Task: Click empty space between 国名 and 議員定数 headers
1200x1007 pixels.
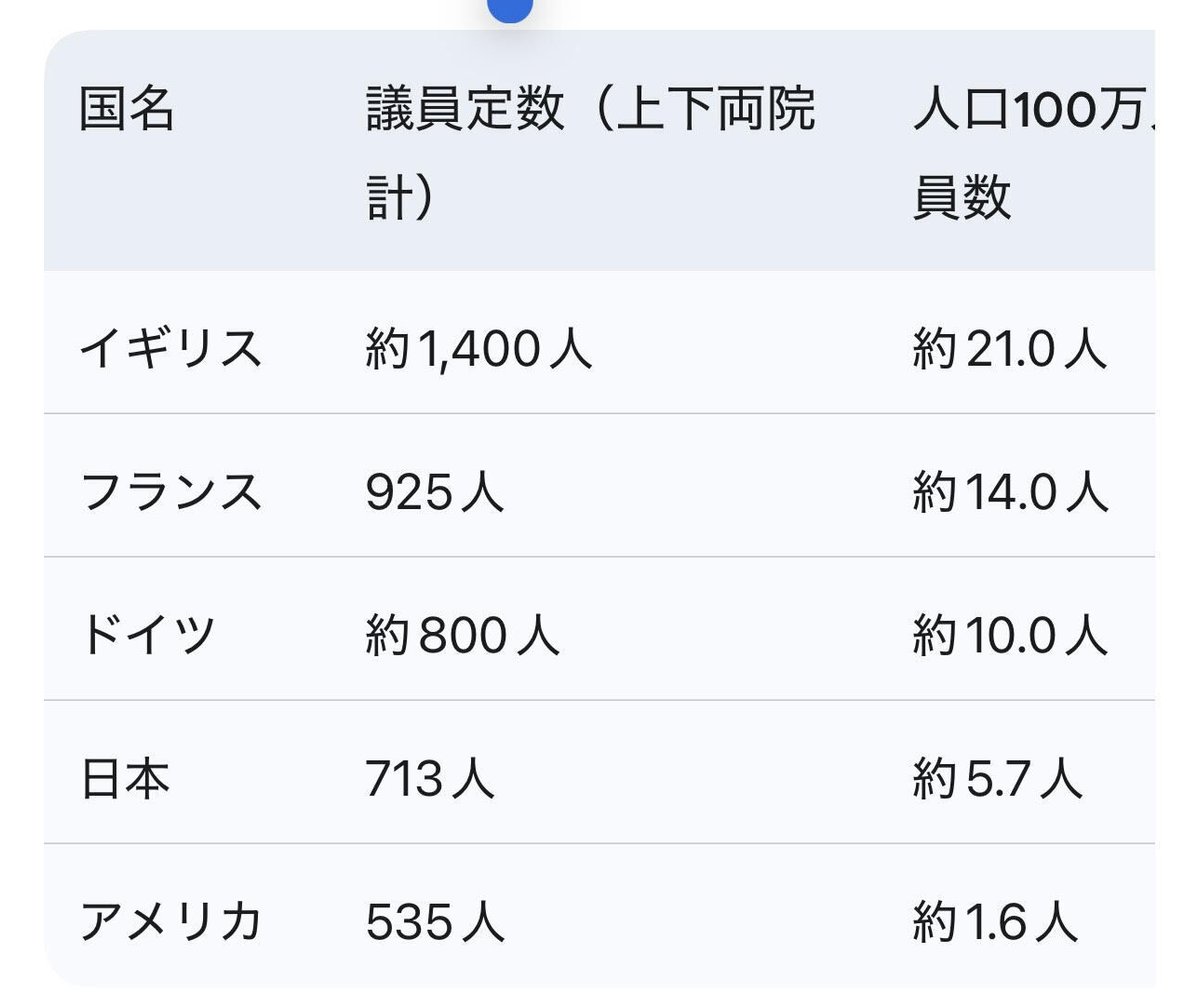Action: coord(270,152)
